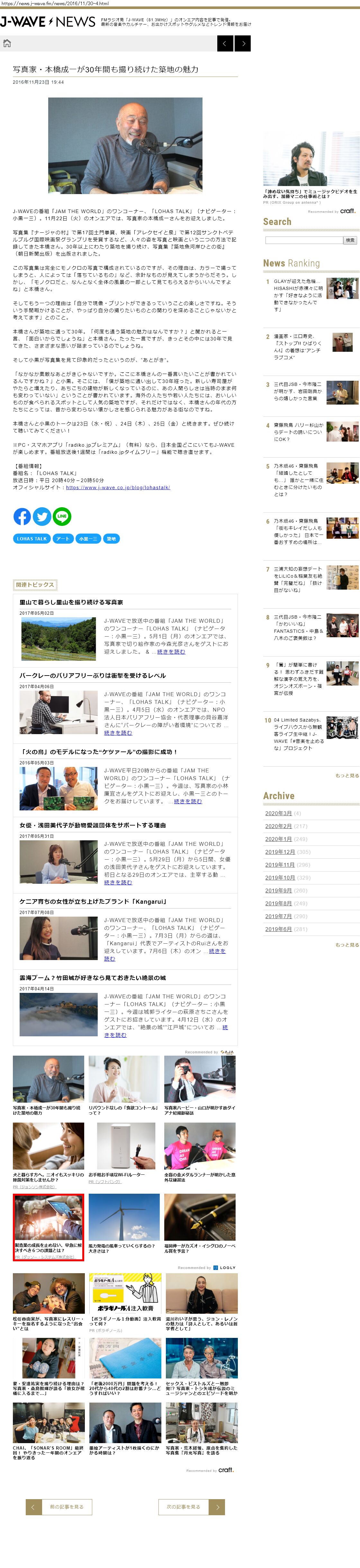The width and height of the screenshot is (360, 1568).
Task: Open the 2019年6月 archive
Action: pos(278,929)
